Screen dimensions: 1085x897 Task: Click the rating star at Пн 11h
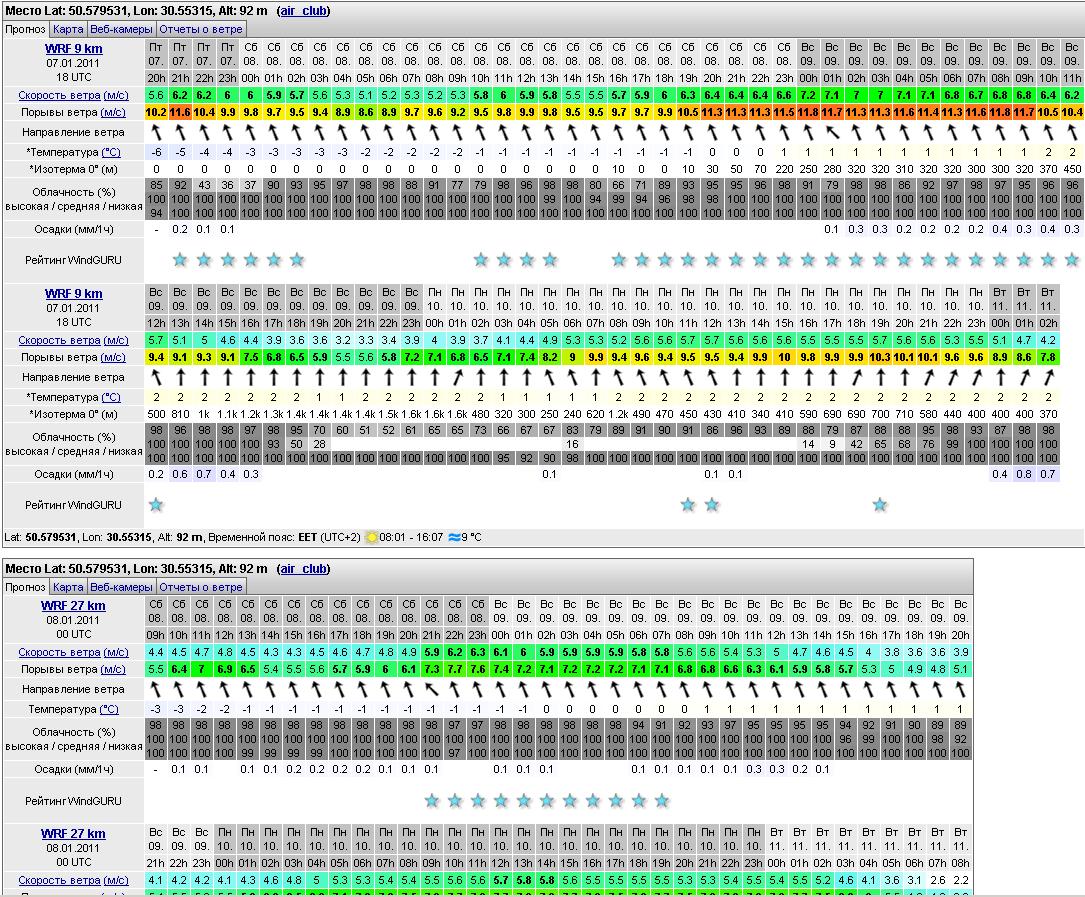pos(688,505)
